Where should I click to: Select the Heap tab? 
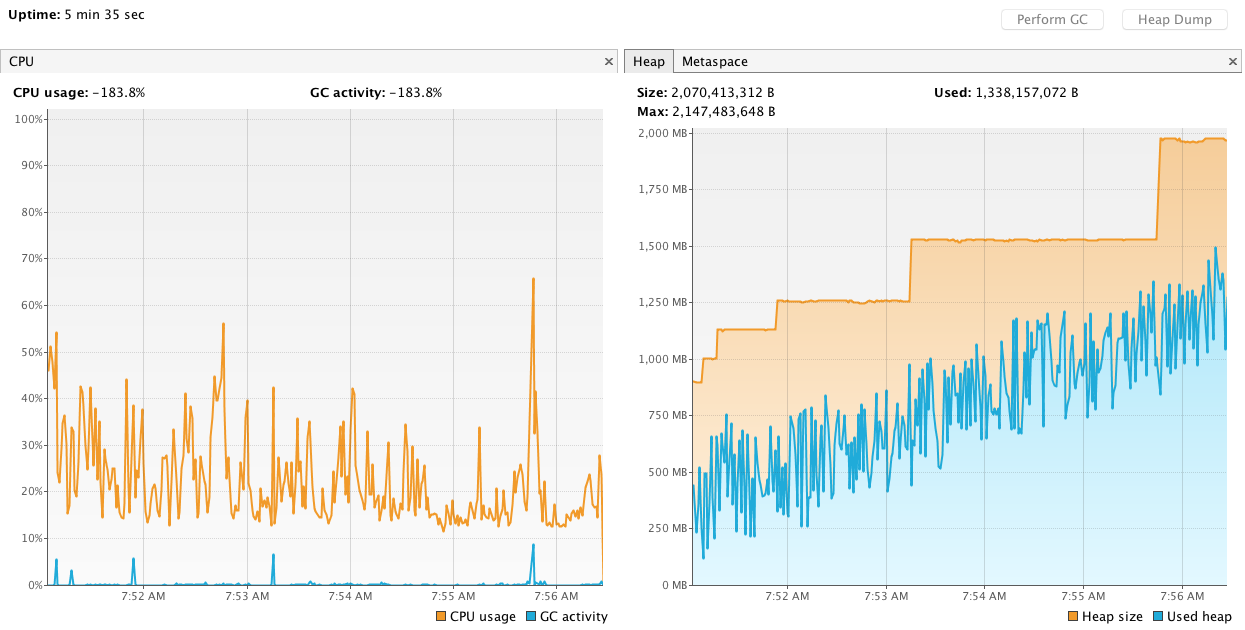coord(648,61)
